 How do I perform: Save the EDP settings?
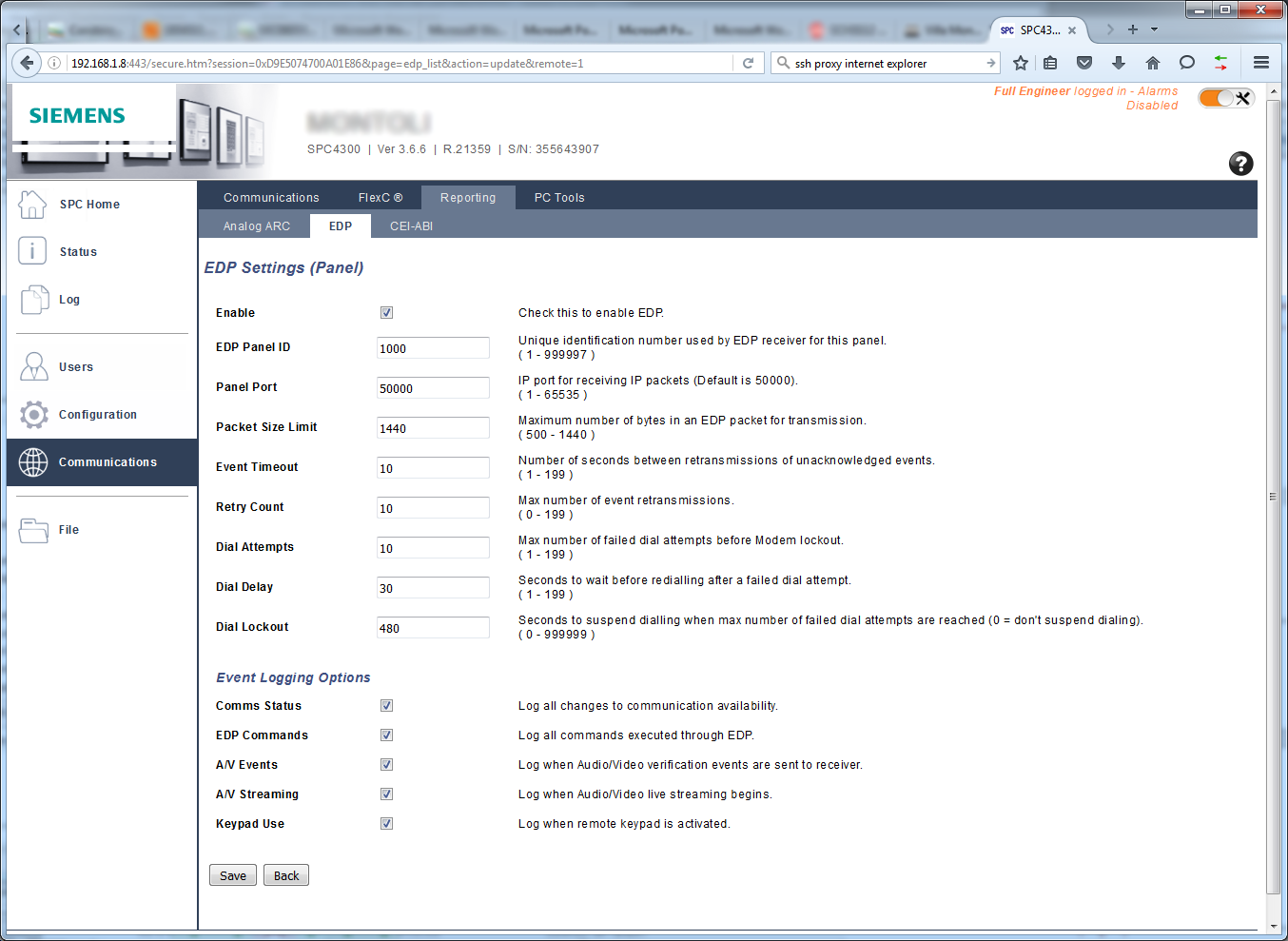pos(233,875)
